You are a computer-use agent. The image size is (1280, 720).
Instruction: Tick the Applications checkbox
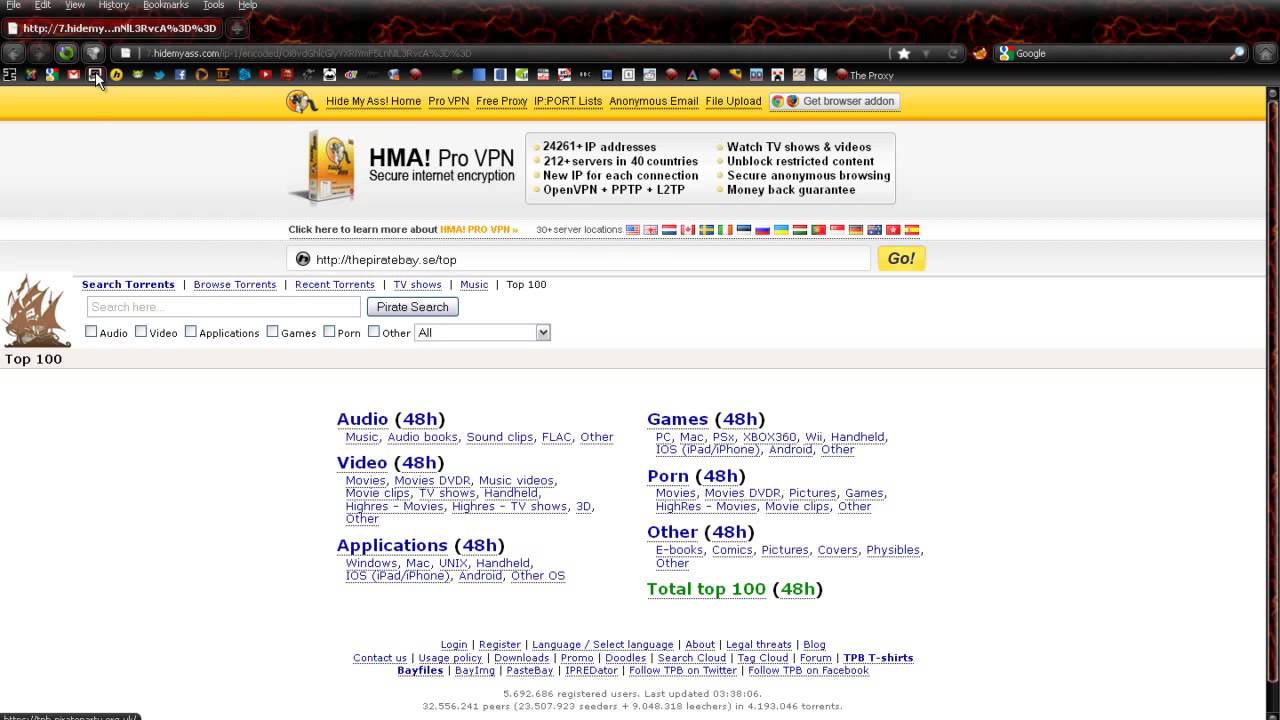[190, 332]
